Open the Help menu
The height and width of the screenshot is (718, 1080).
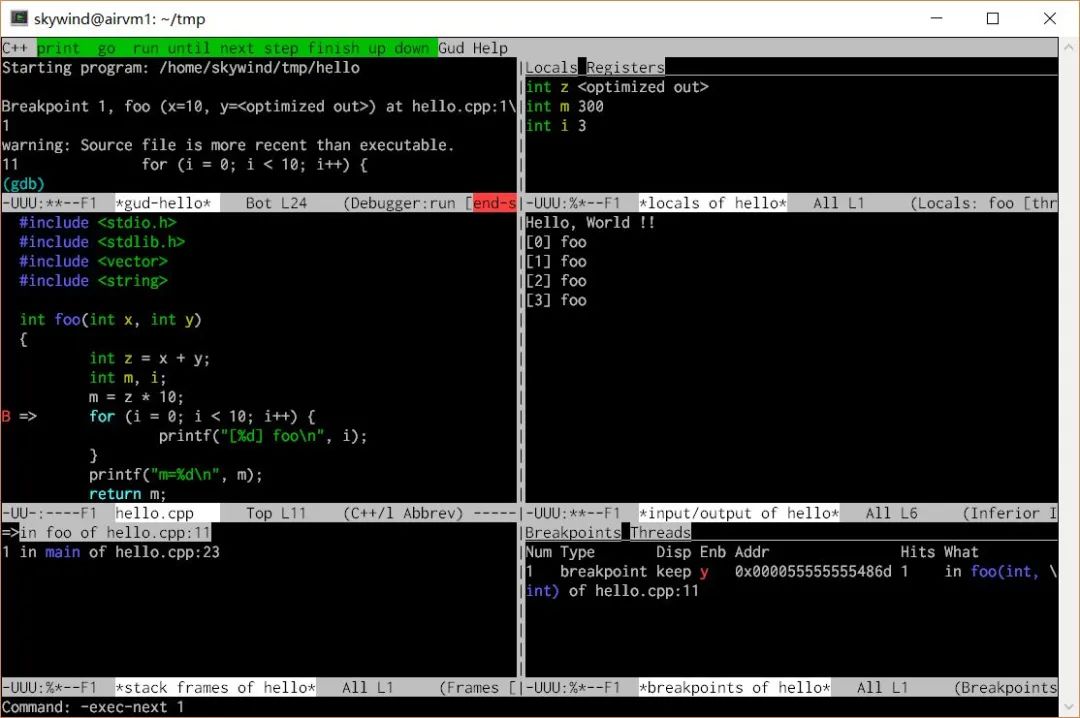point(490,48)
